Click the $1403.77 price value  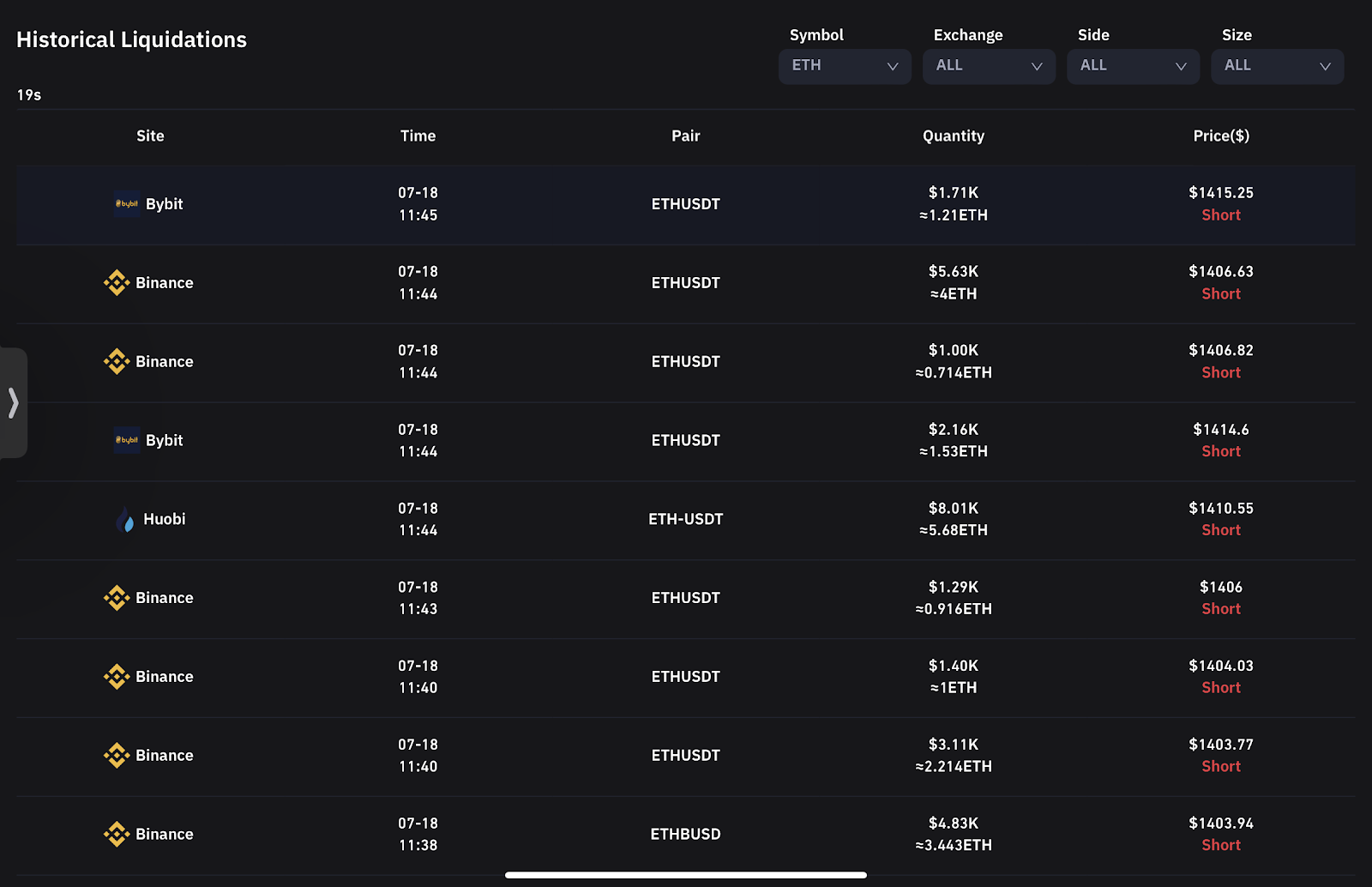(1221, 745)
